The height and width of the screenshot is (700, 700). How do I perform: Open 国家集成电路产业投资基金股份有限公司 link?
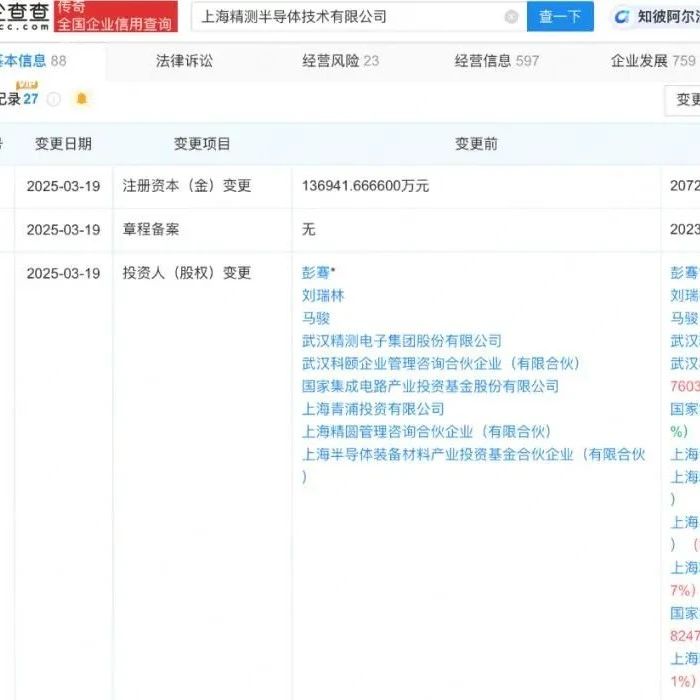coord(430,386)
